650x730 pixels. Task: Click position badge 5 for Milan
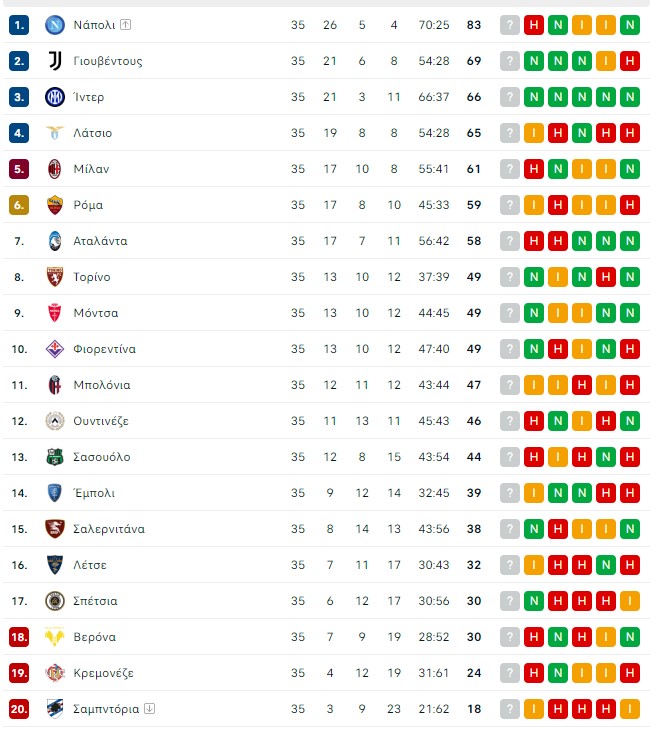[x=19, y=169]
